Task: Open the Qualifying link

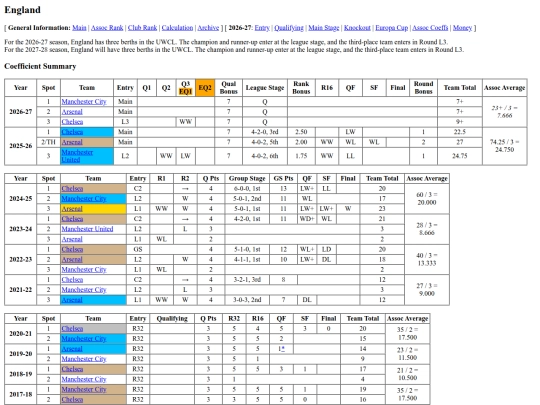Action: (289, 28)
